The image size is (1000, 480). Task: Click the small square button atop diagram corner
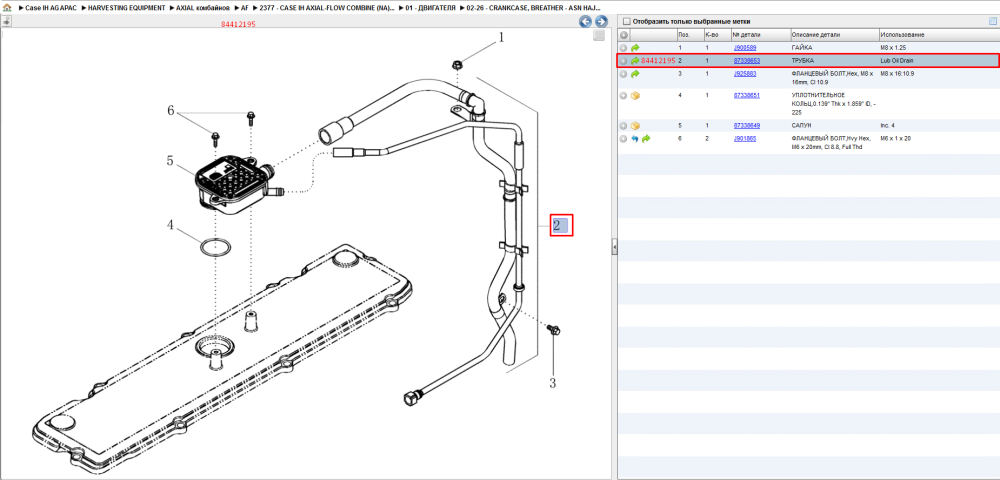(x=598, y=36)
